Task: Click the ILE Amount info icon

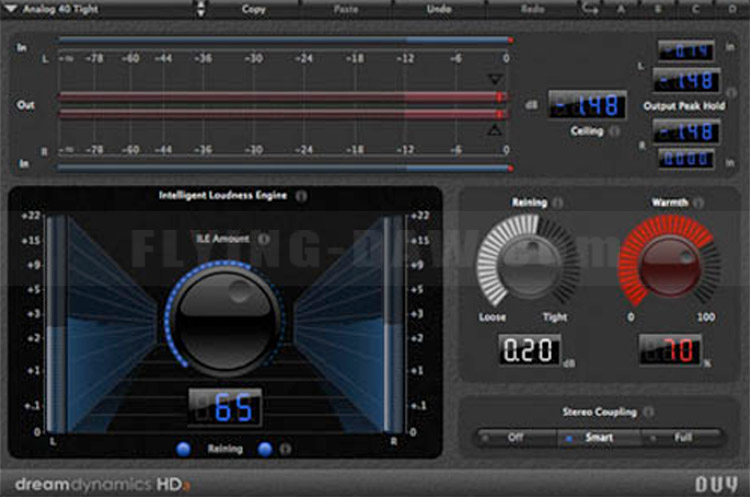Action: pos(264,238)
